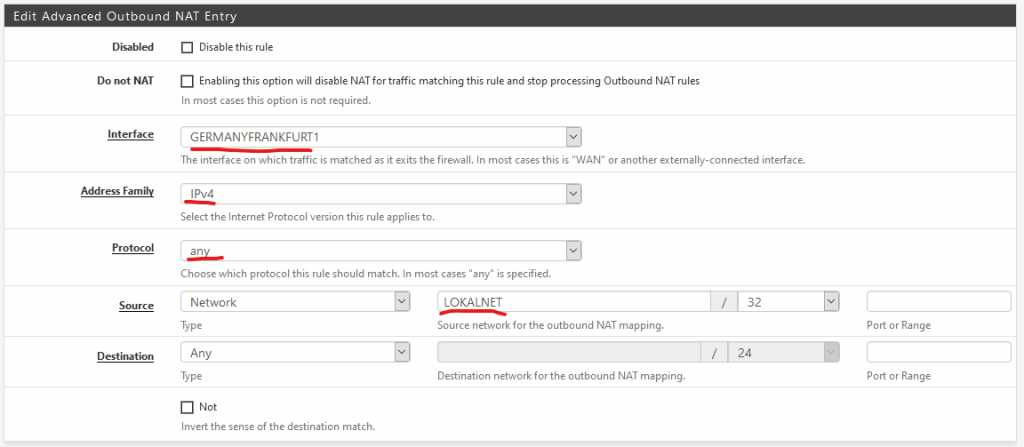Click the Address Family label link
The width and height of the screenshot is (1024, 447).
(x=118, y=191)
